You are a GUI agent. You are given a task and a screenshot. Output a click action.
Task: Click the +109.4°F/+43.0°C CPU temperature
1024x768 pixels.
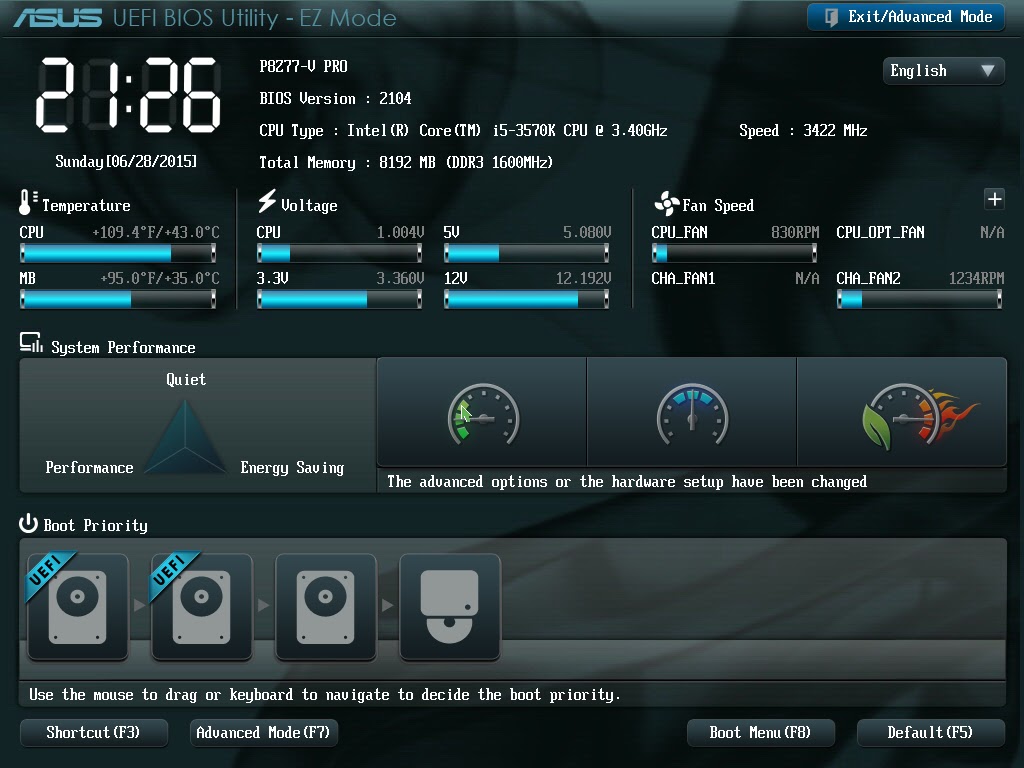pos(156,232)
